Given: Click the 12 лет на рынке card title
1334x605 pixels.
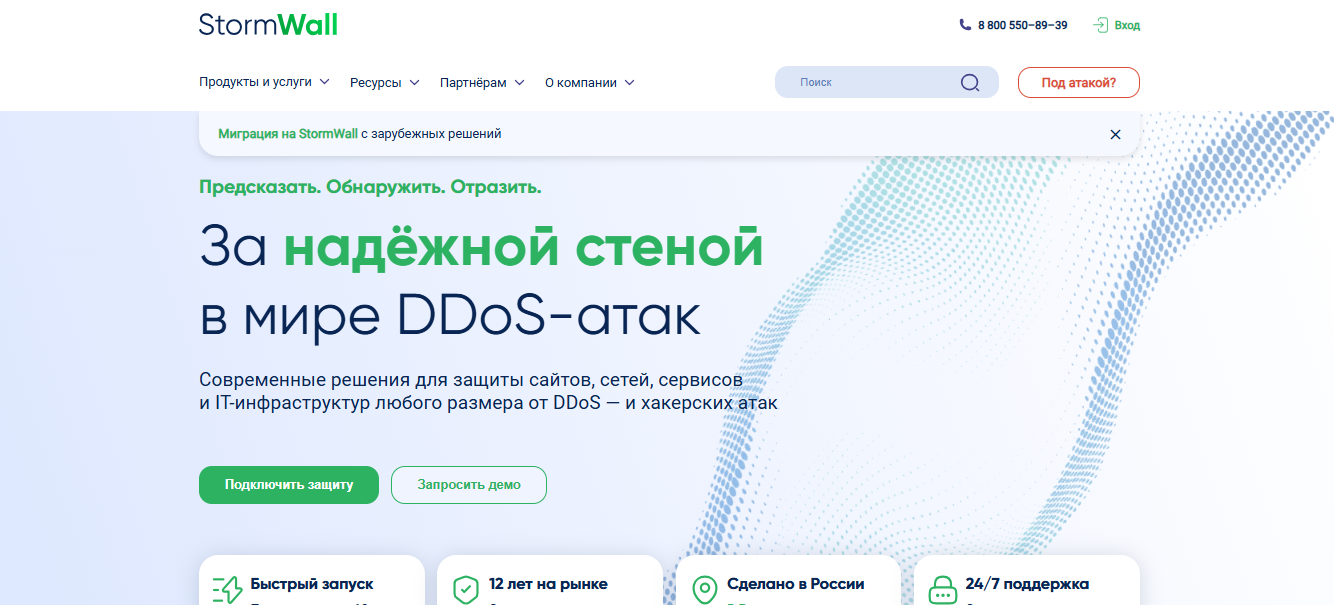Looking at the screenshot, I should (548, 584).
